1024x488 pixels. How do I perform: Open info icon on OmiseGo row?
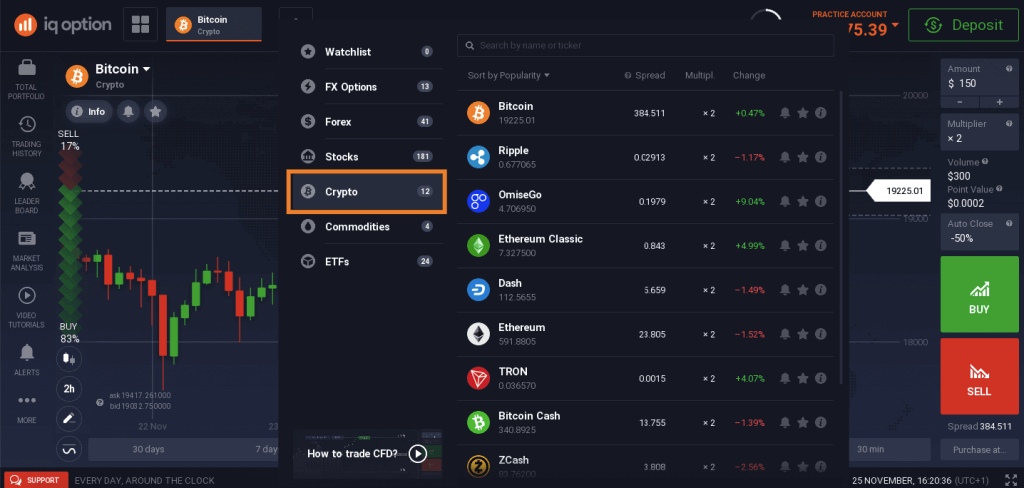click(821, 201)
